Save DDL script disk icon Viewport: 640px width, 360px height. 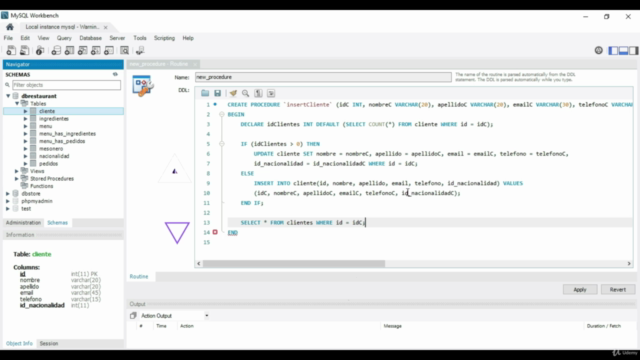[x=218, y=93]
